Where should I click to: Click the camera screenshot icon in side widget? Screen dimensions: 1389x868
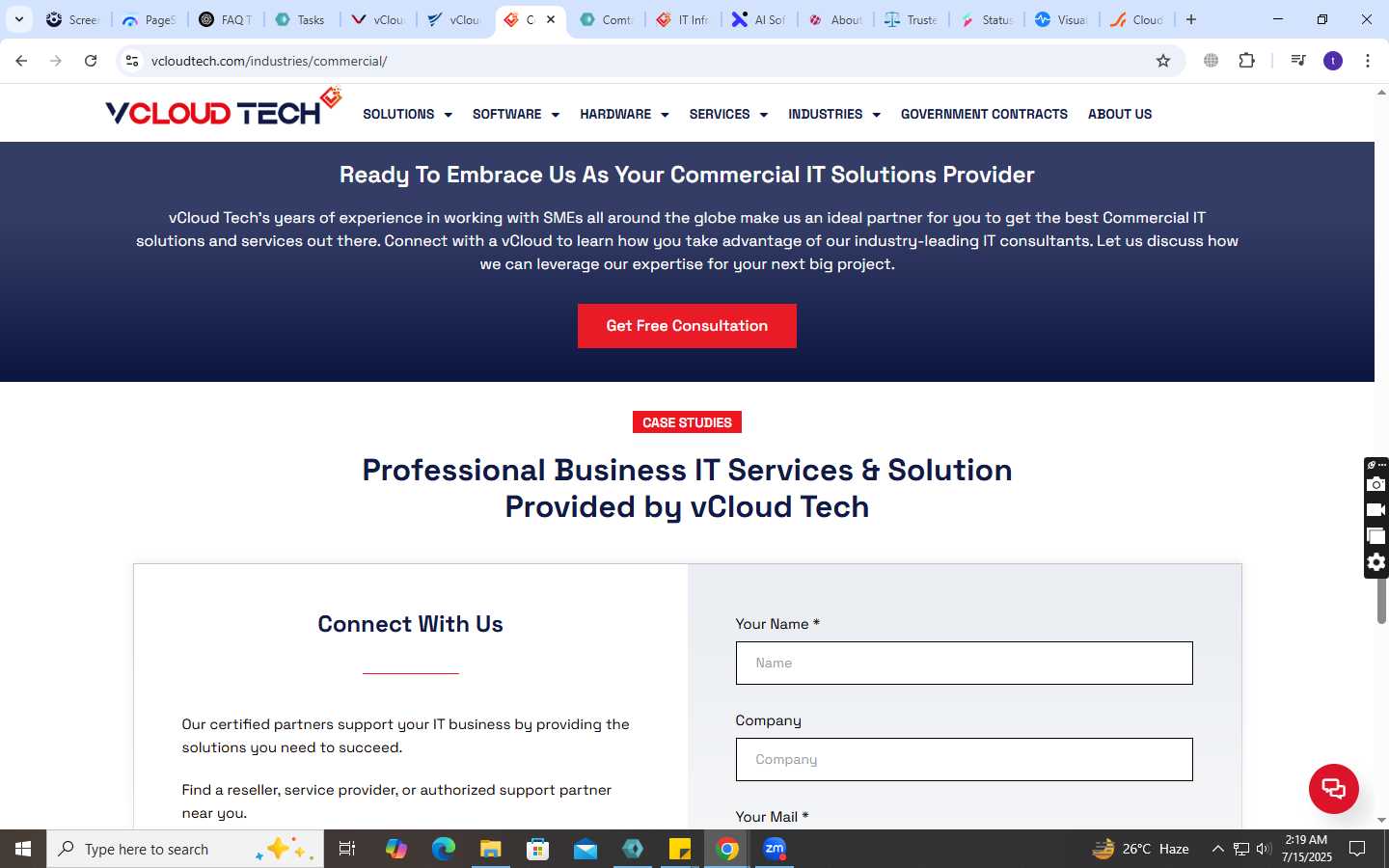[1376, 484]
